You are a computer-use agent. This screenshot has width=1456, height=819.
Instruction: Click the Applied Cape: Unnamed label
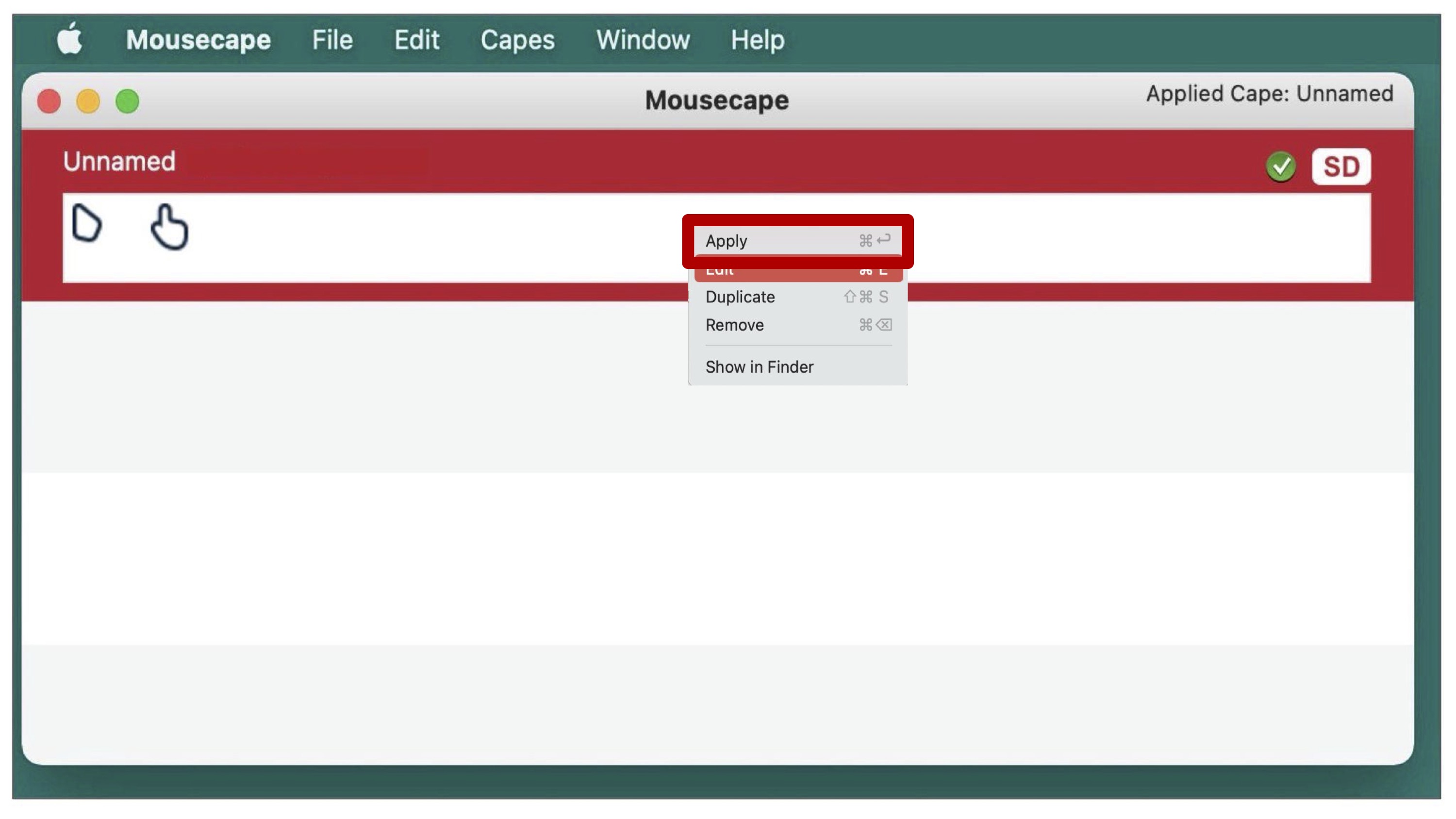coord(1270,93)
